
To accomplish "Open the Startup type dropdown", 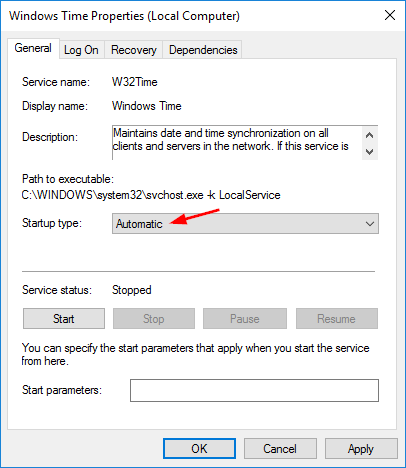I will point(245,224).
